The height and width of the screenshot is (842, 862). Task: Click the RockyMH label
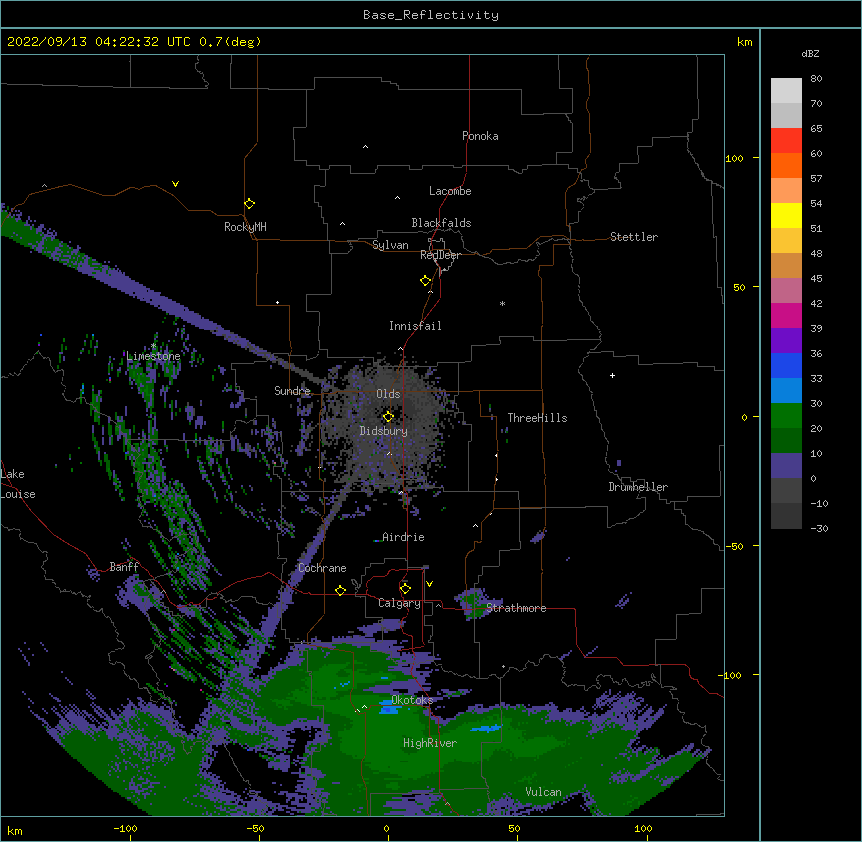click(x=245, y=227)
